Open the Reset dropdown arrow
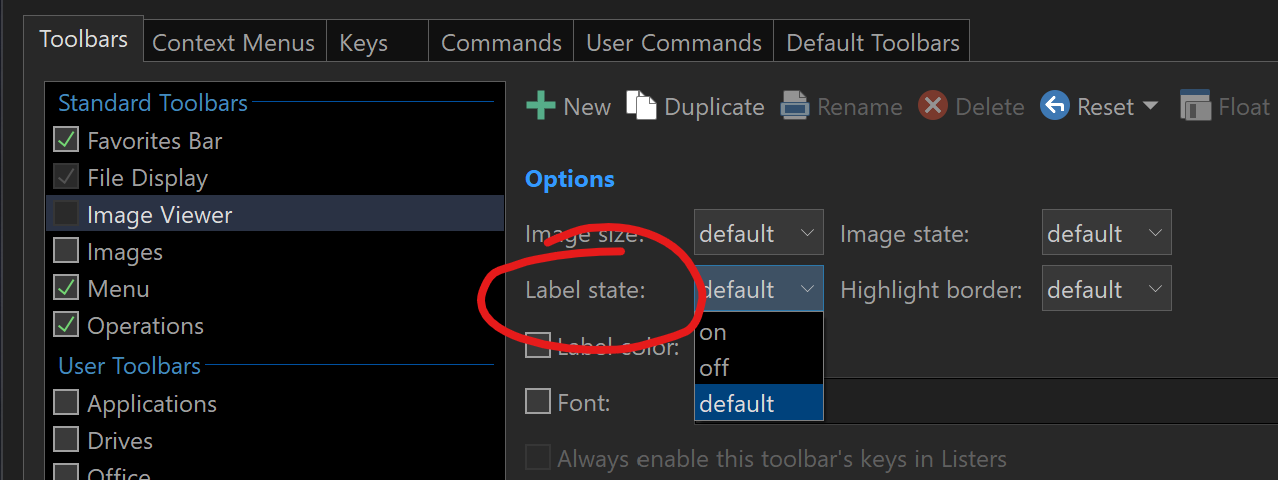 [1150, 106]
